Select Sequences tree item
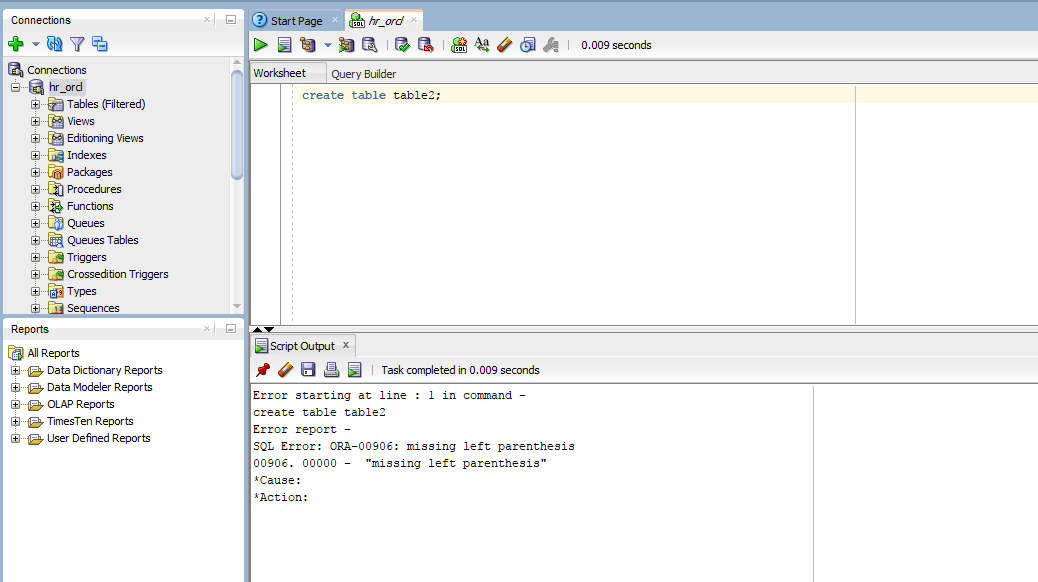Screen dimensions: 1038x582 tap(93, 308)
